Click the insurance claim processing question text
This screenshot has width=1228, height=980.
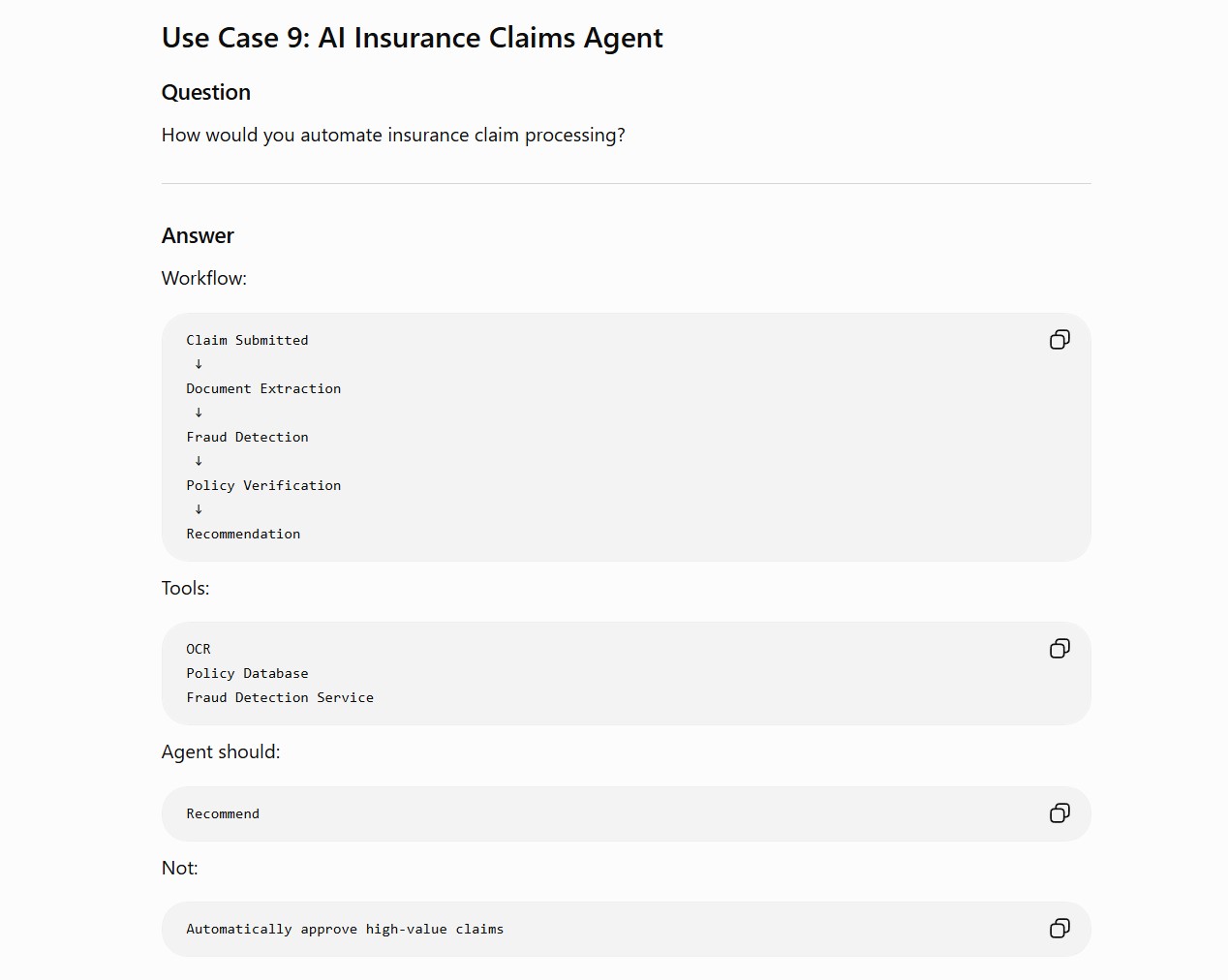pyautogui.click(x=393, y=135)
